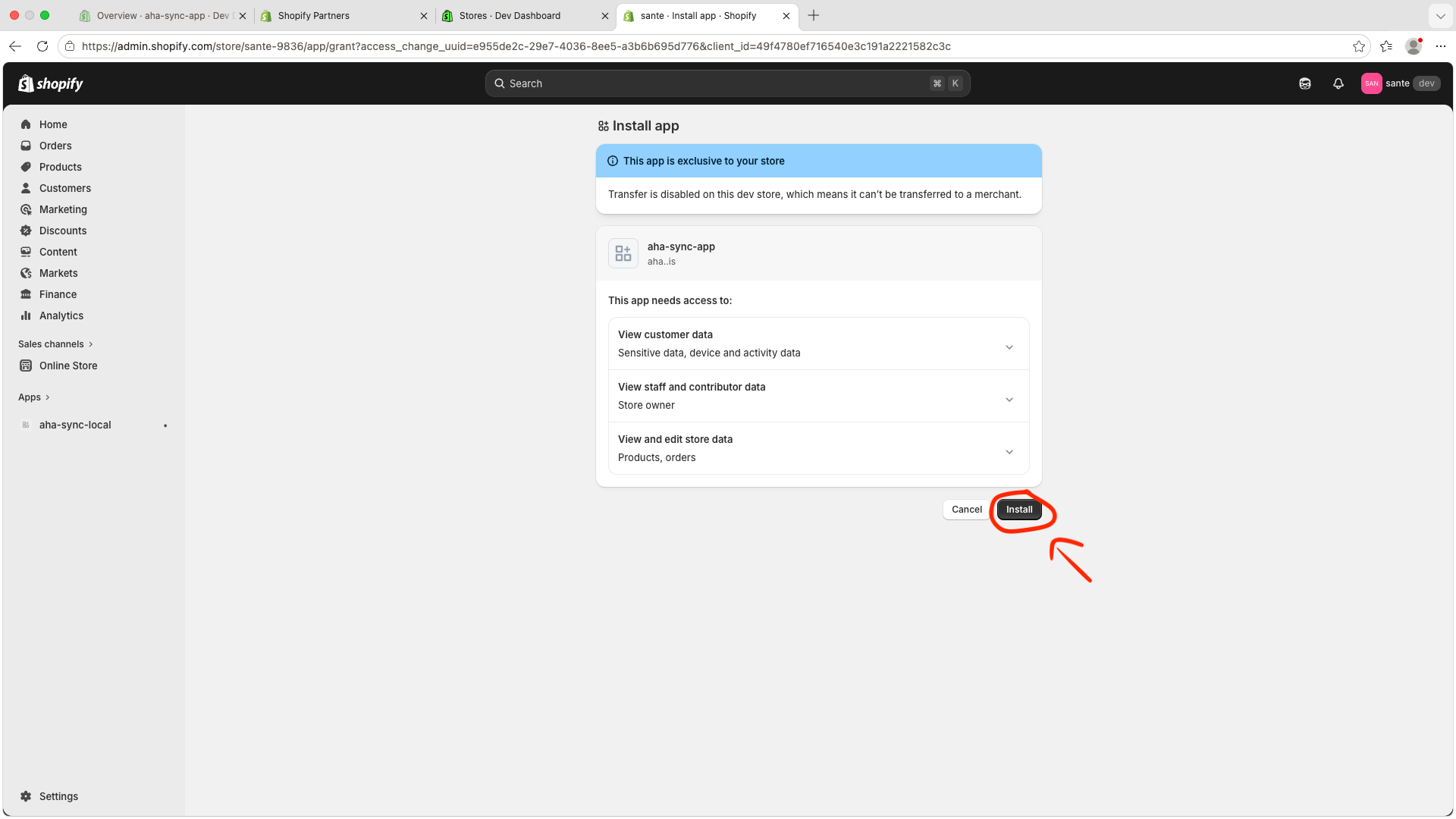Open a new browser tab

[814, 15]
